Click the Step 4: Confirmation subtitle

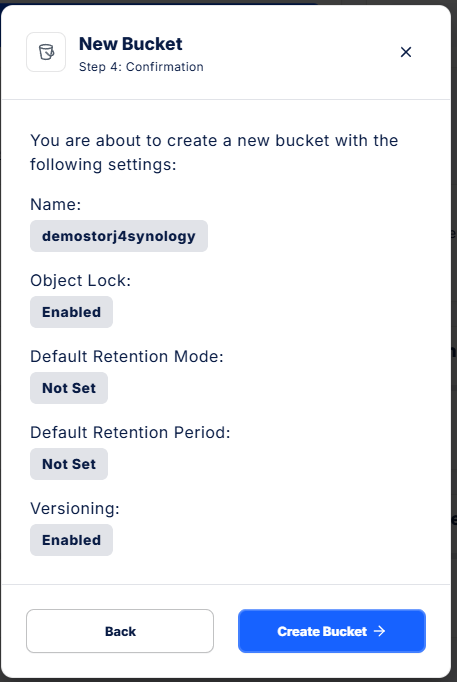pos(141,67)
